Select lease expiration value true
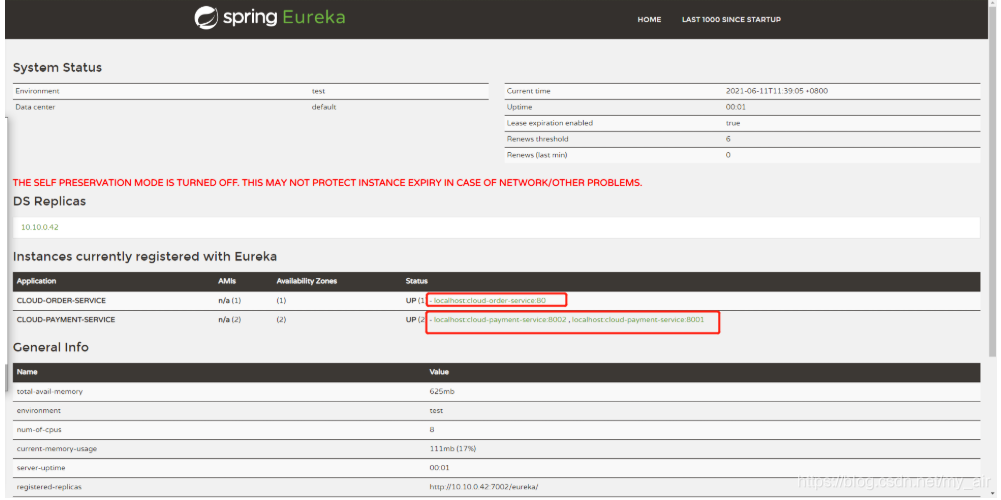 tap(733, 123)
